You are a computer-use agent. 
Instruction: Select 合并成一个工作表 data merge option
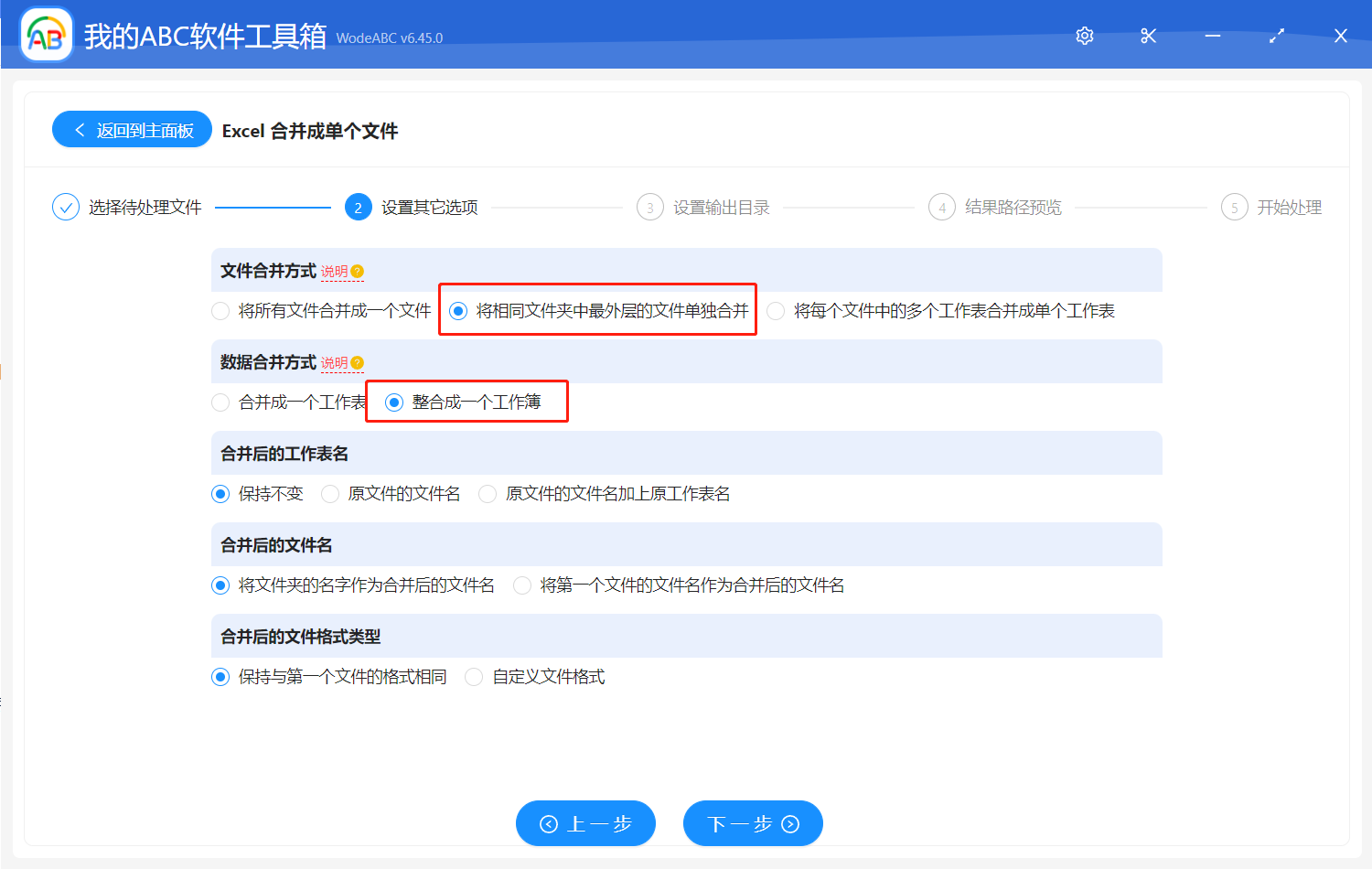click(x=220, y=402)
